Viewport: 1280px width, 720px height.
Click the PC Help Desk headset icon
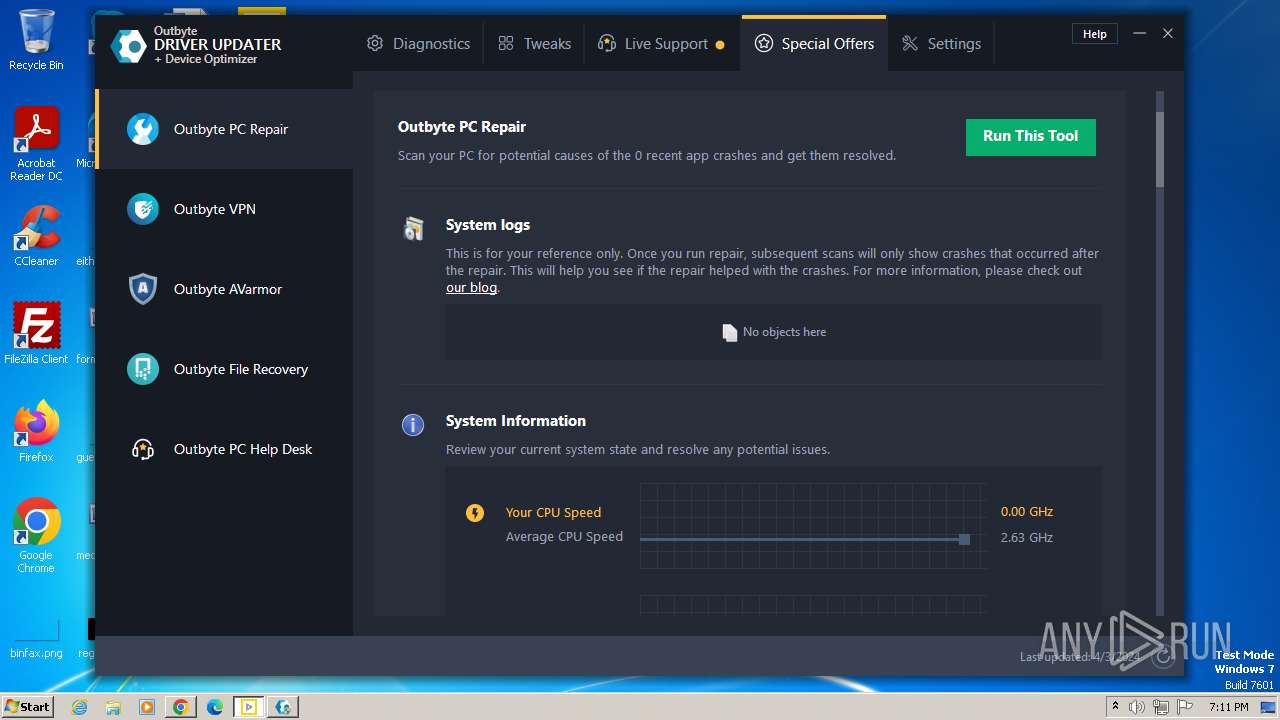tap(143, 449)
